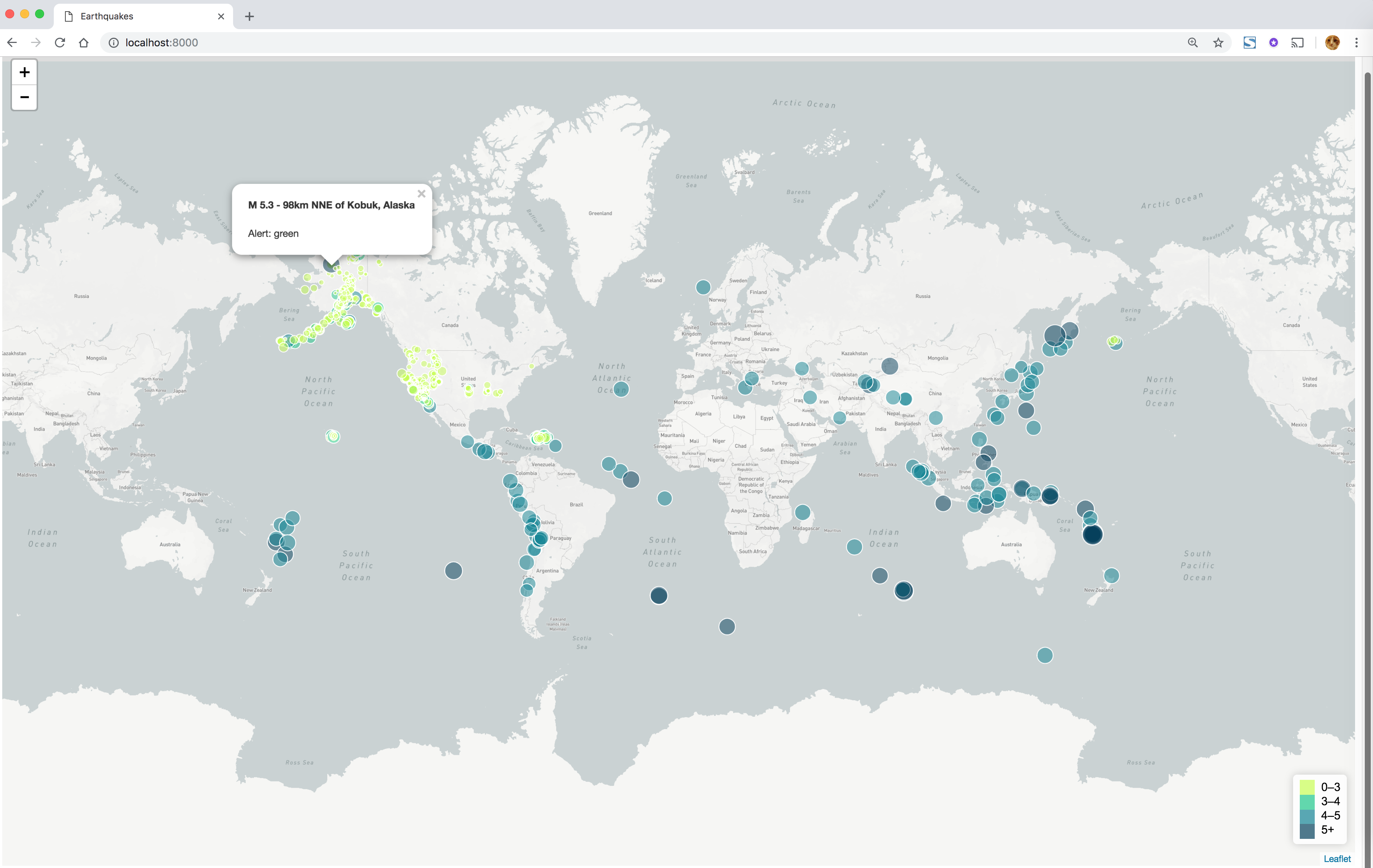The height and width of the screenshot is (868, 1373).
Task: Reload the page
Action: pyautogui.click(x=60, y=43)
